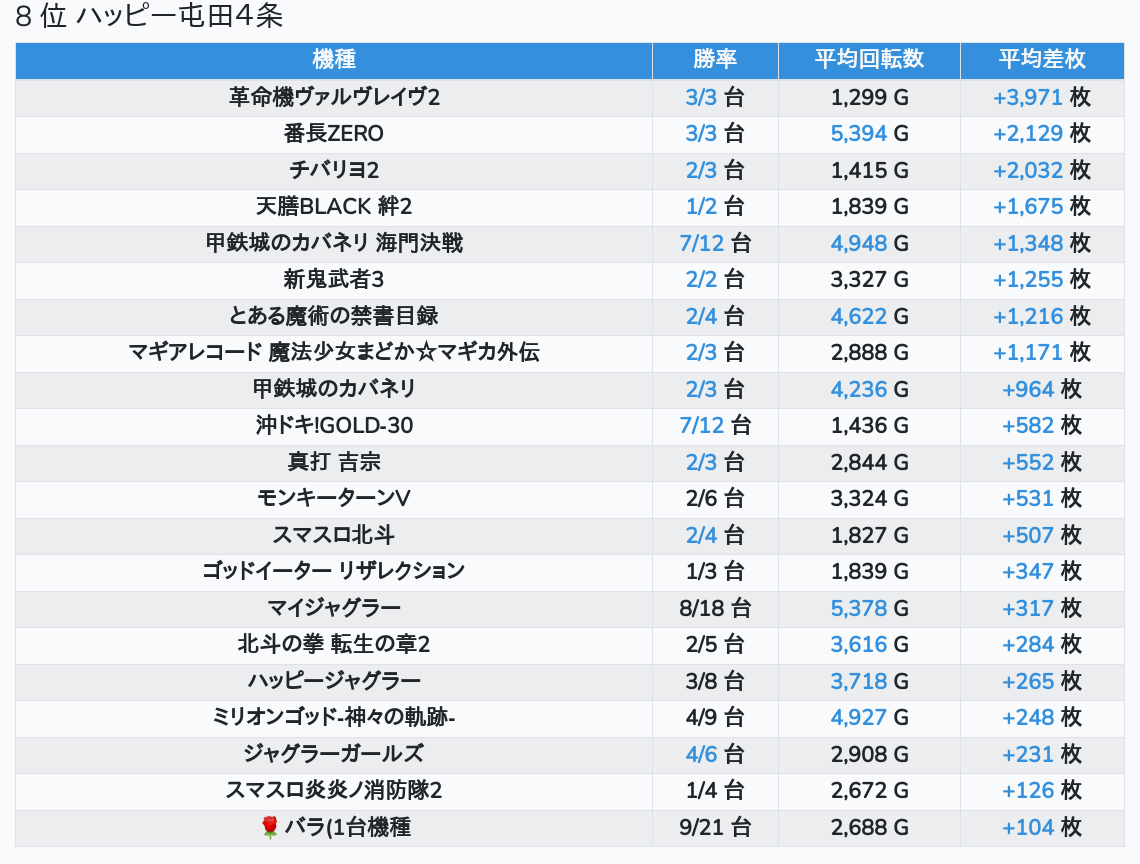This screenshot has width=1140, height=864.
Task: Click win rate 1/2 台 for 天膳BLACK 絆2
Action: [715, 207]
